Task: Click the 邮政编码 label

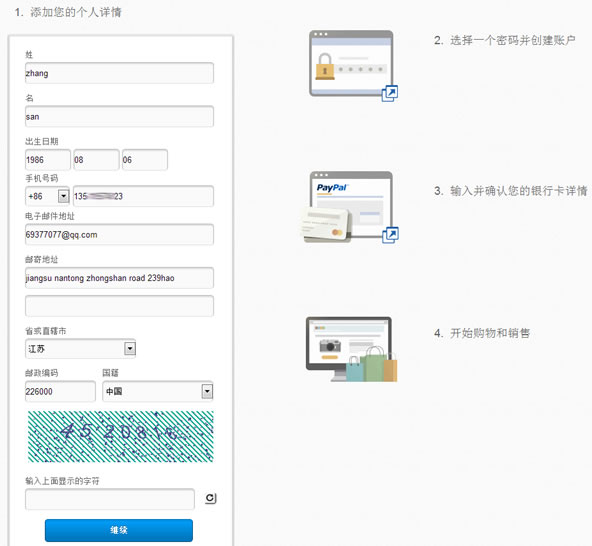Action: 42,373
